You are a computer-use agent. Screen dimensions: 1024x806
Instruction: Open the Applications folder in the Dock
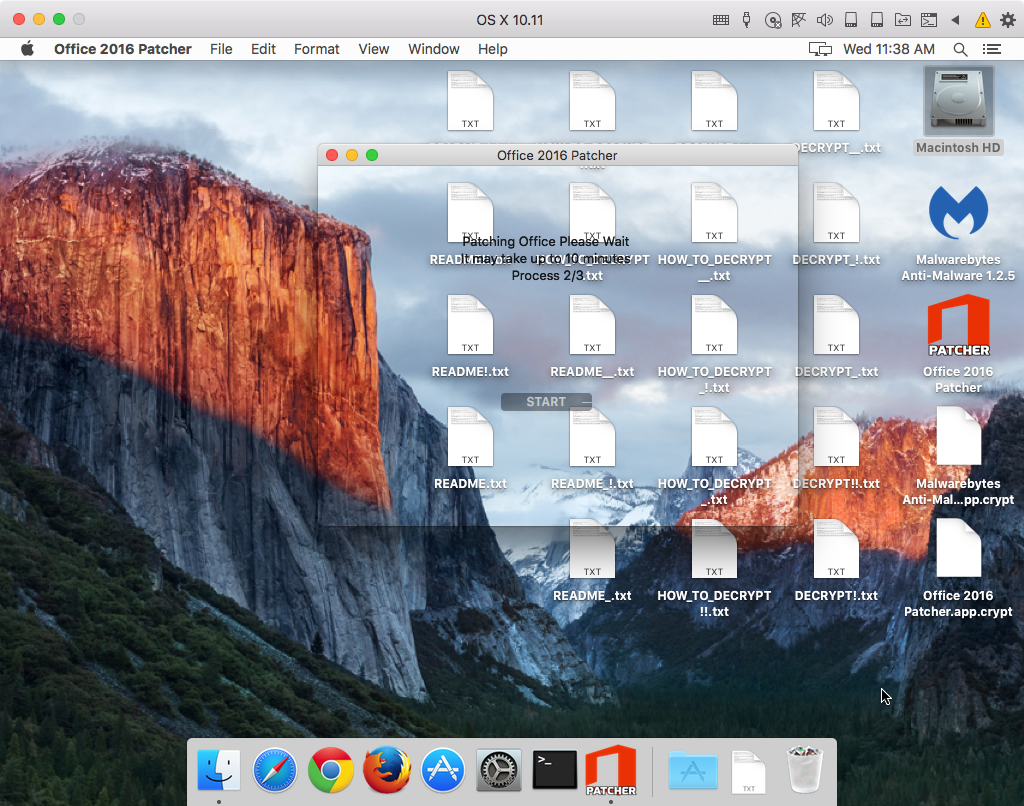pyautogui.click(x=693, y=770)
